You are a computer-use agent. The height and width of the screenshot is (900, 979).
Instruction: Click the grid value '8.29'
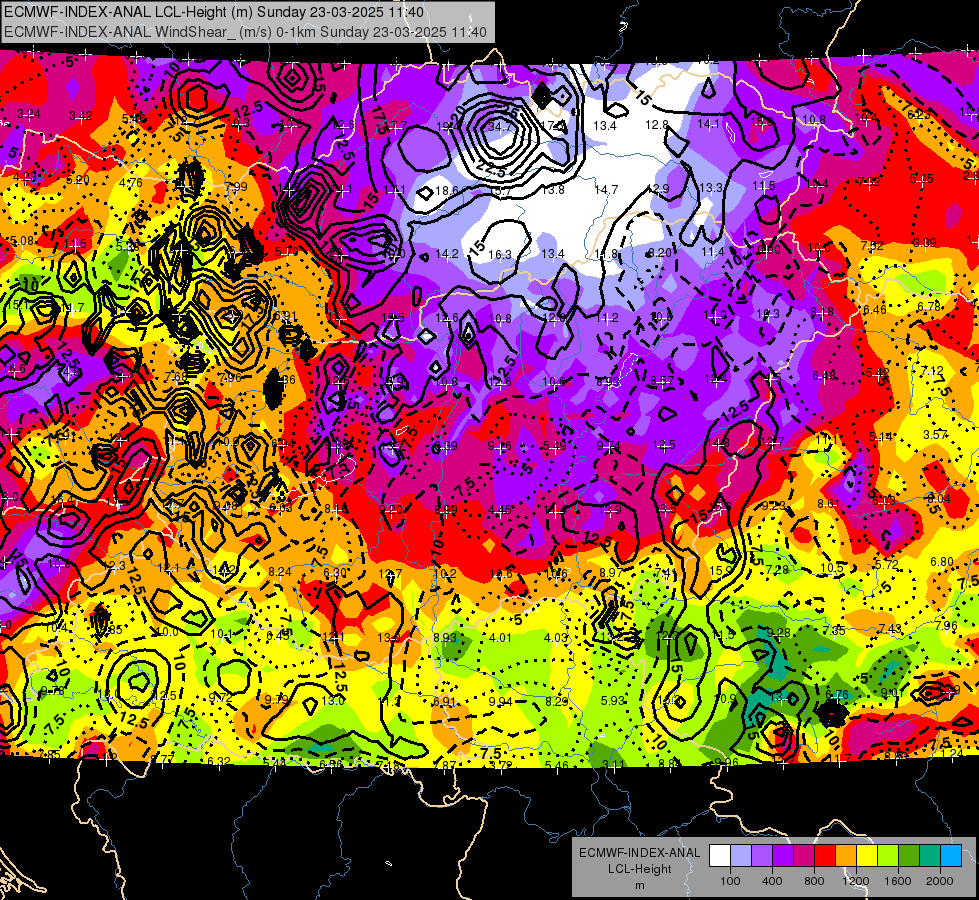pyautogui.click(x=556, y=701)
